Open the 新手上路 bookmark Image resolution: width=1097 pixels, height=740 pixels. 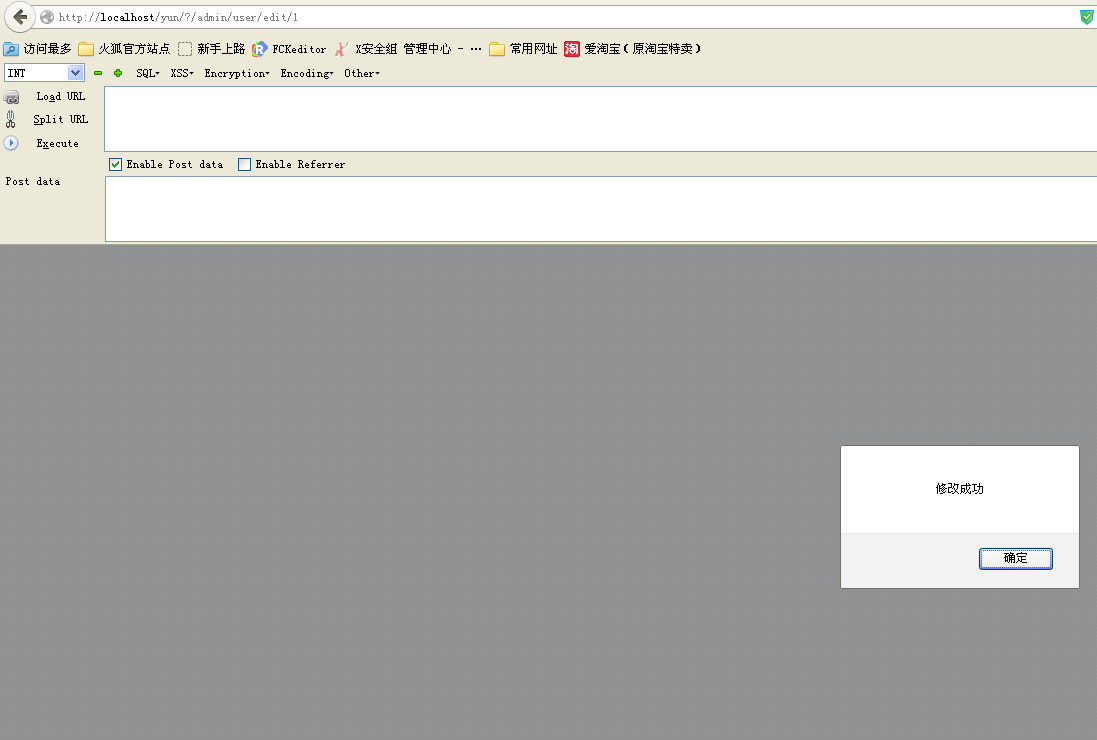[x=211, y=49]
